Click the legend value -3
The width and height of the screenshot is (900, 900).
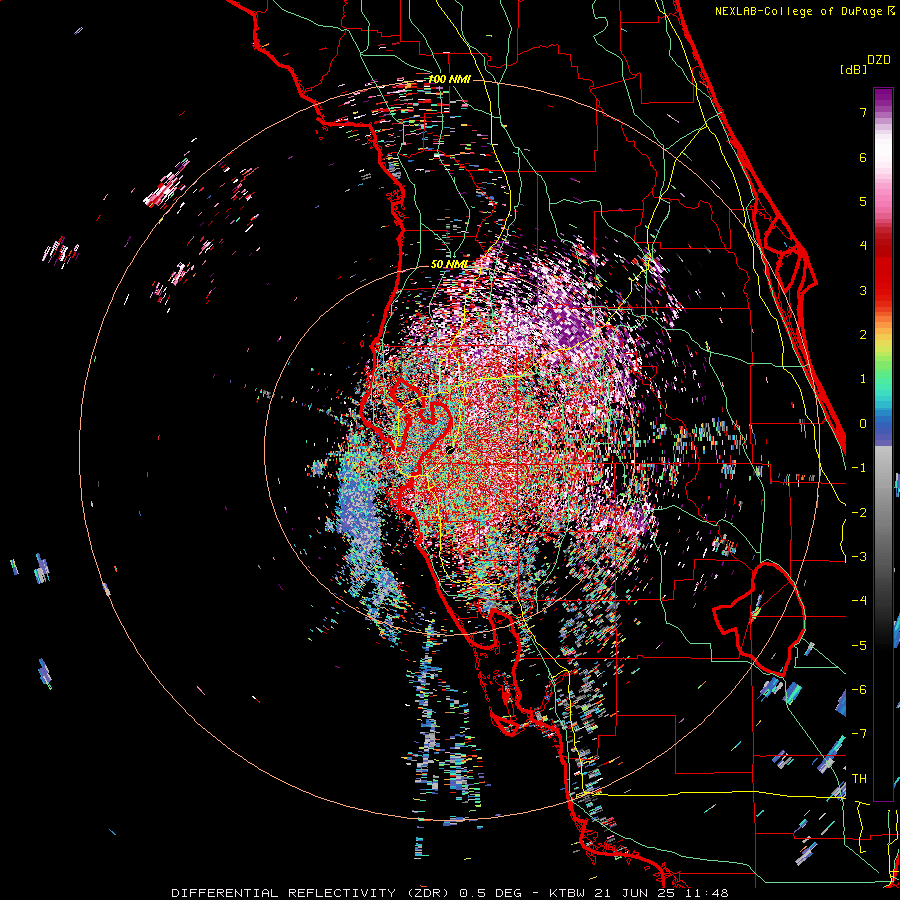point(859,557)
